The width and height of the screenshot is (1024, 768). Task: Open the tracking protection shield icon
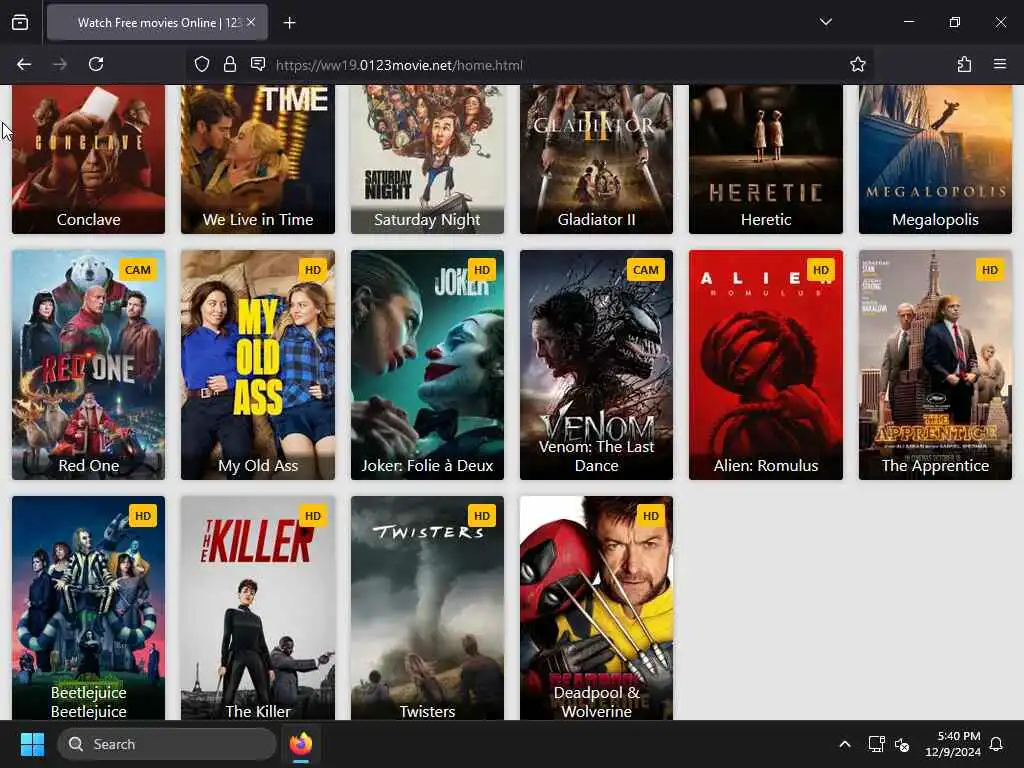coord(202,64)
